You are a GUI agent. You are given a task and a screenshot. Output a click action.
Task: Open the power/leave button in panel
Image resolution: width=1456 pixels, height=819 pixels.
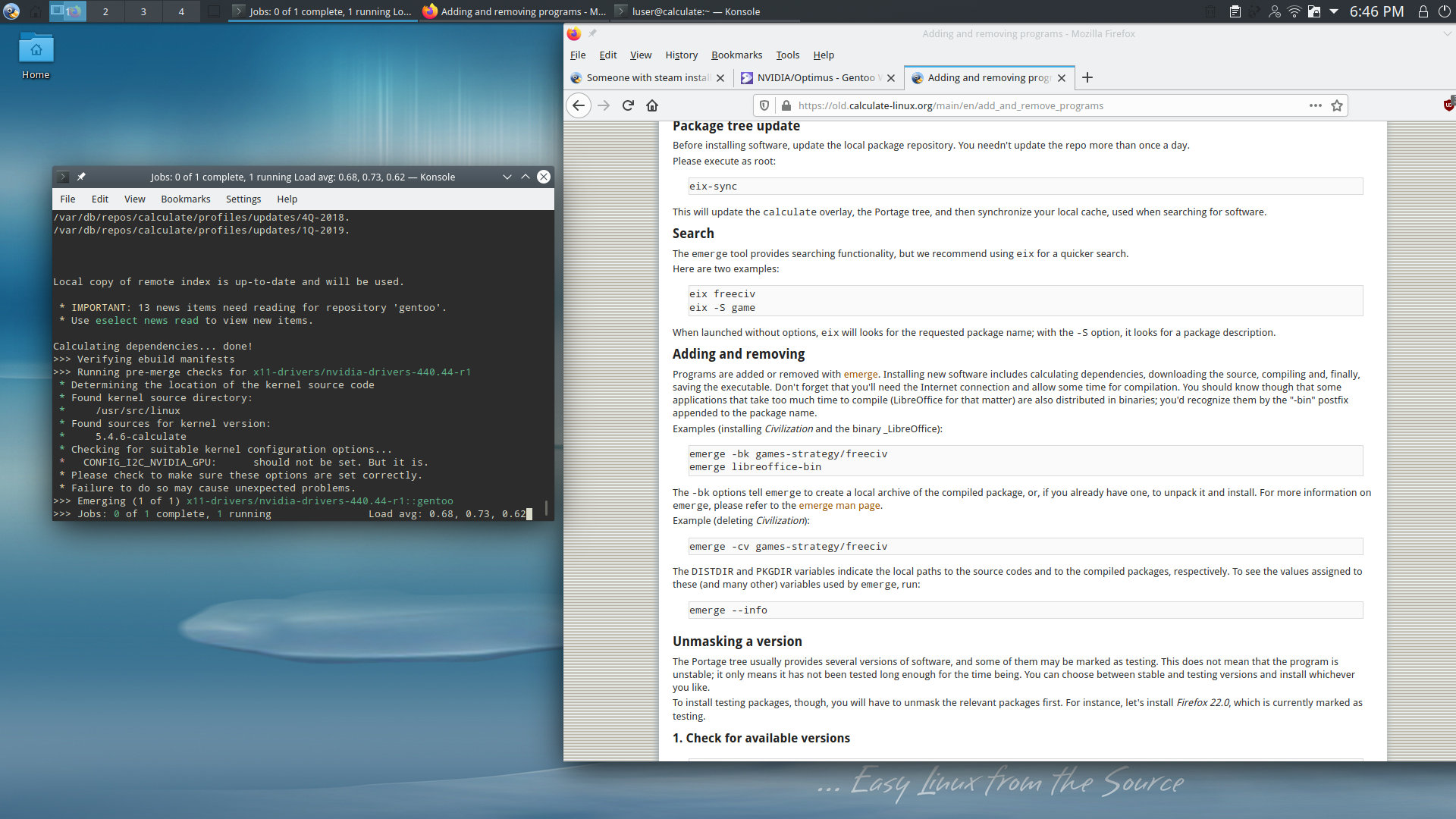coord(1445,11)
